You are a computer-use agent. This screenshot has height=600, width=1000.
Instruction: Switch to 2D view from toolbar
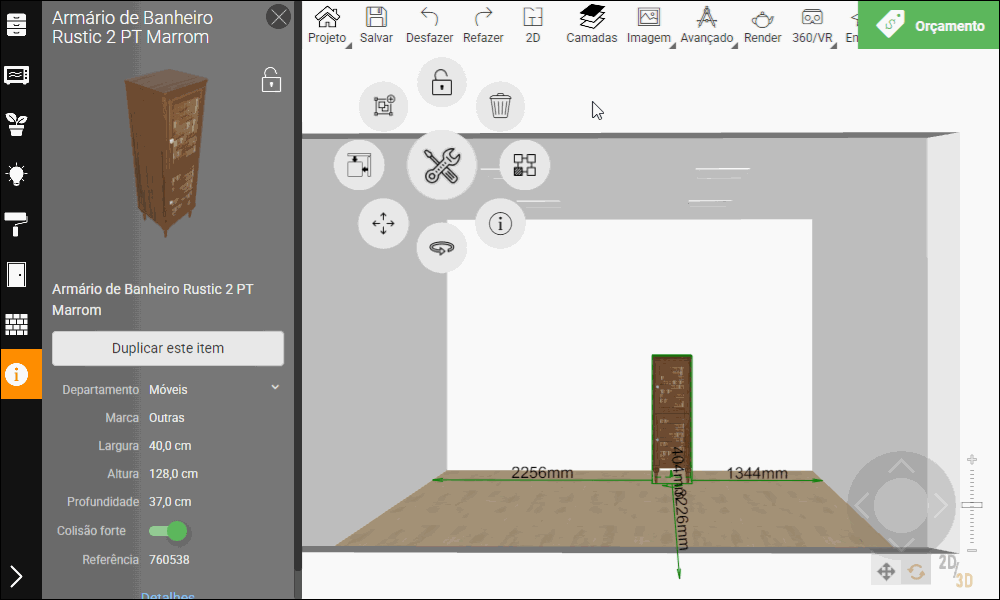pyautogui.click(x=533, y=26)
